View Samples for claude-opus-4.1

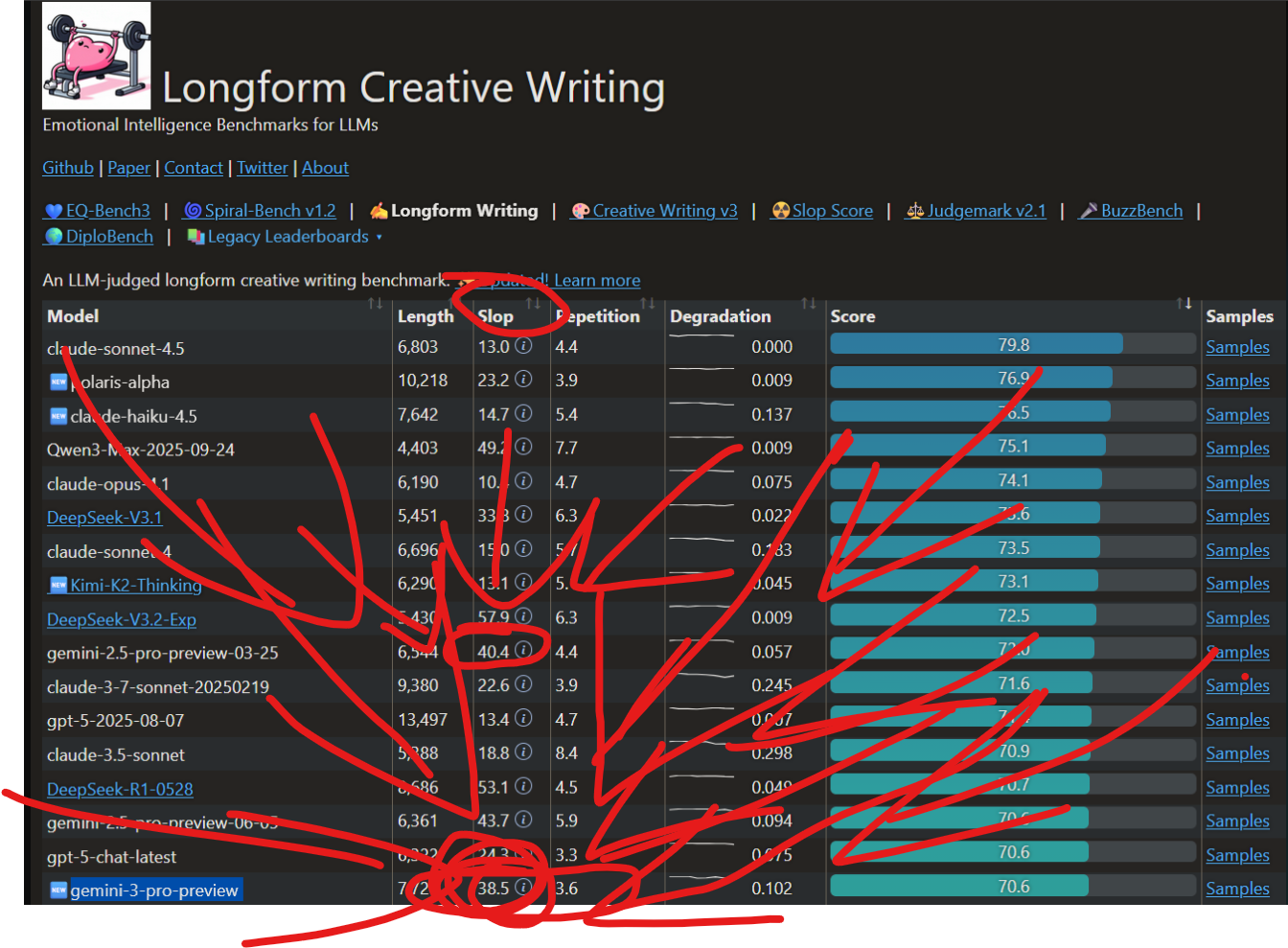pyautogui.click(x=1238, y=482)
